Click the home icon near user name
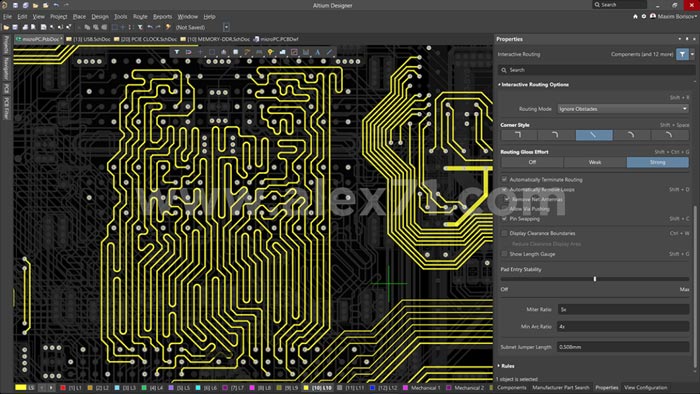This screenshot has width=700, height=394. pyautogui.click(x=635, y=17)
